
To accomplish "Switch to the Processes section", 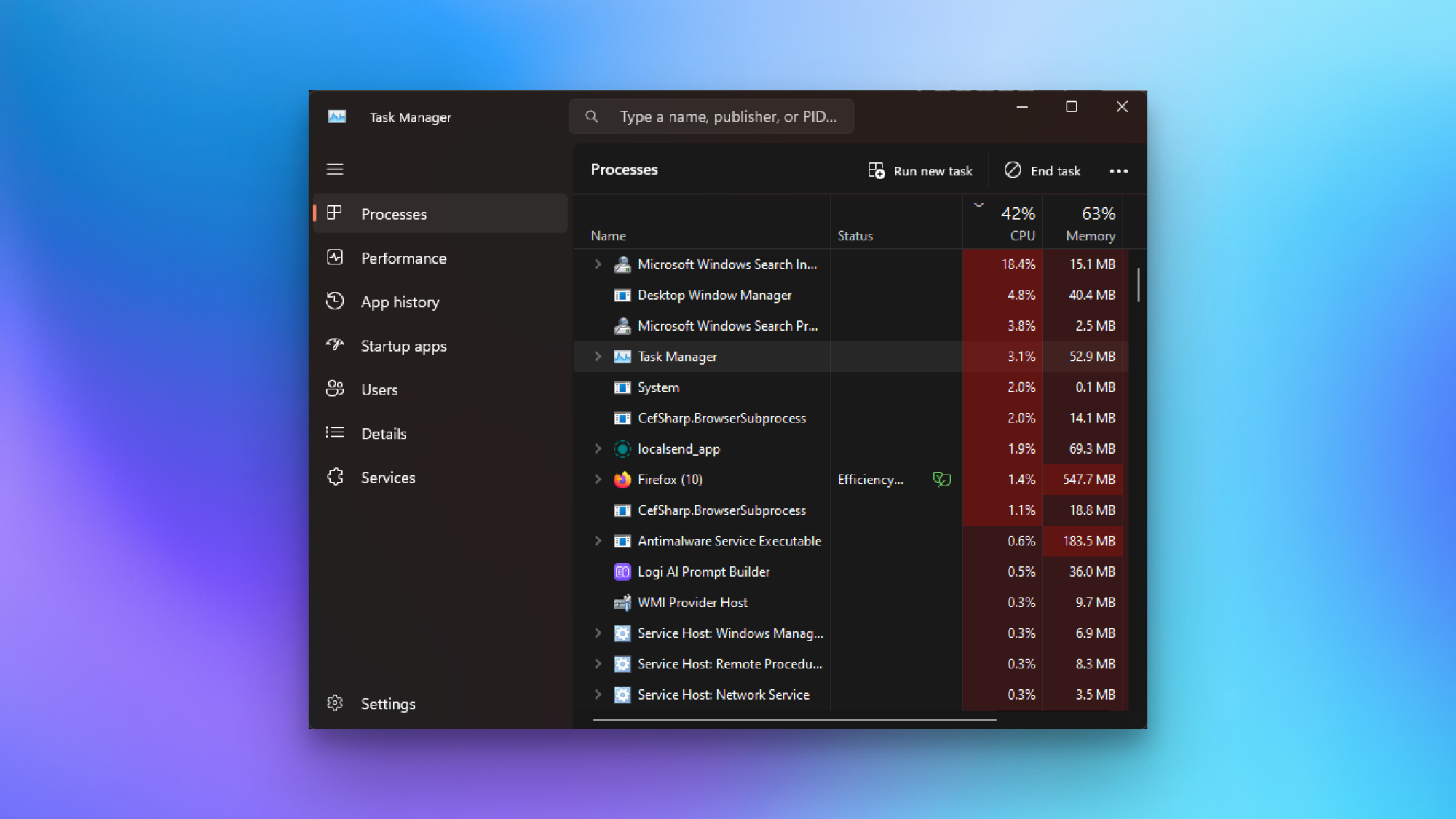I will click(x=394, y=213).
